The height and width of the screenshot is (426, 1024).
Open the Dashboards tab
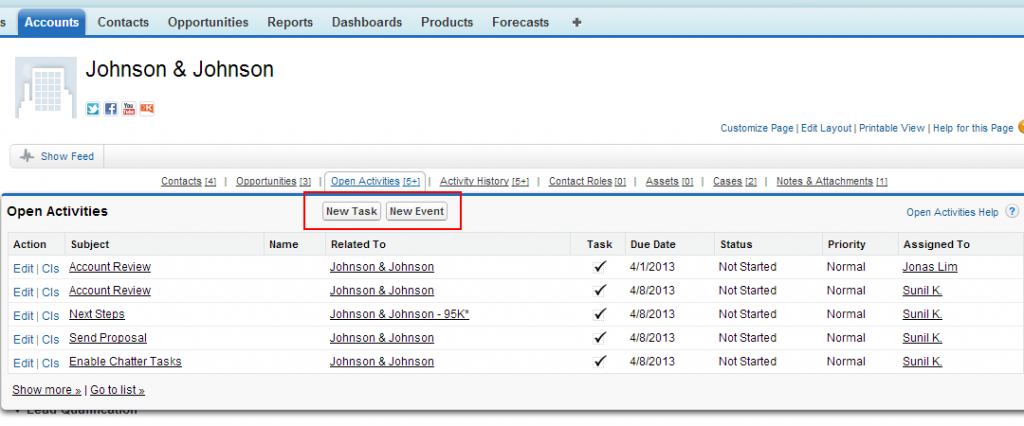pos(367,22)
